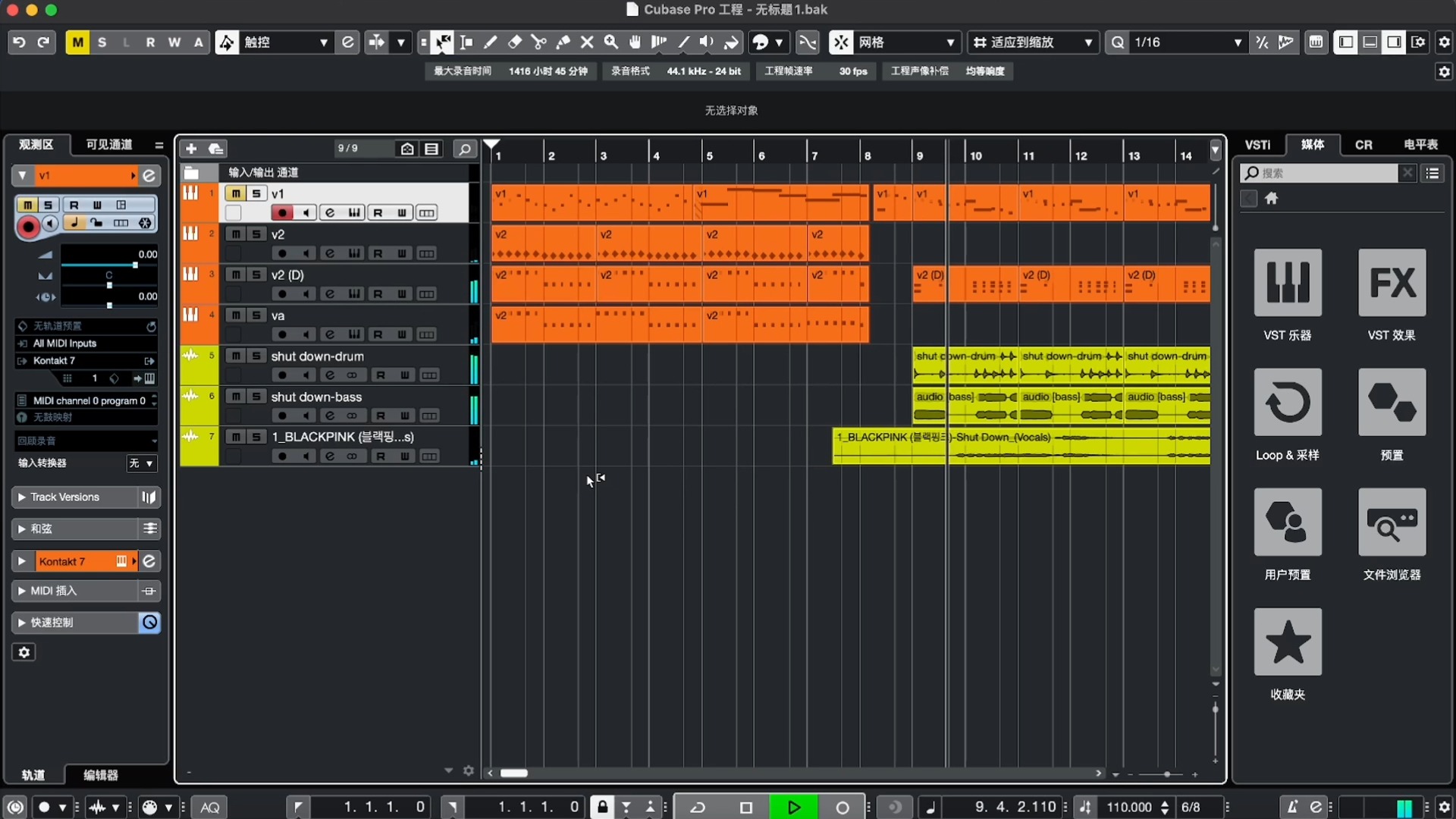The image size is (1456, 819).
Task: Click 轨道 tab at bottom panel
Action: coord(33,774)
